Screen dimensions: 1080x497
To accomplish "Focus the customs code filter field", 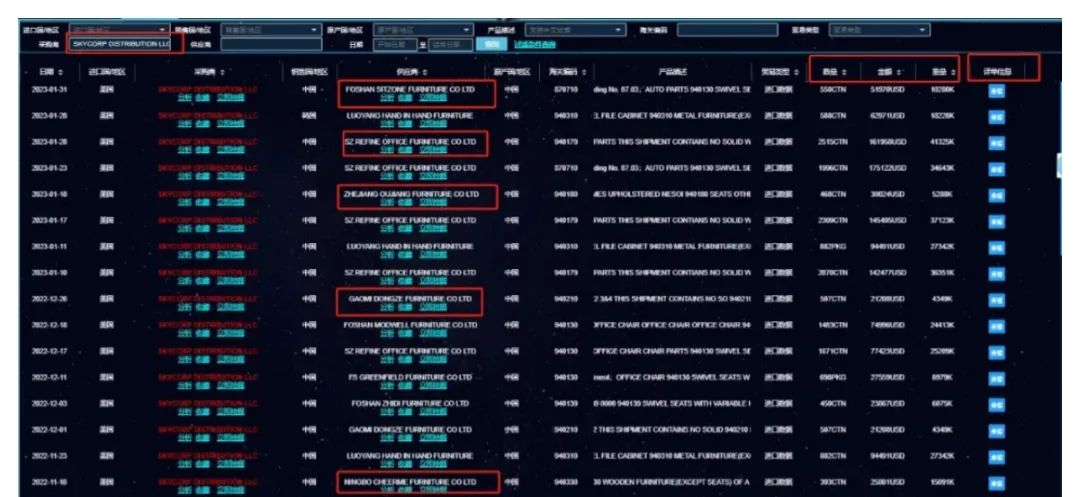I will pyautogui.click(x=727, y=30).
